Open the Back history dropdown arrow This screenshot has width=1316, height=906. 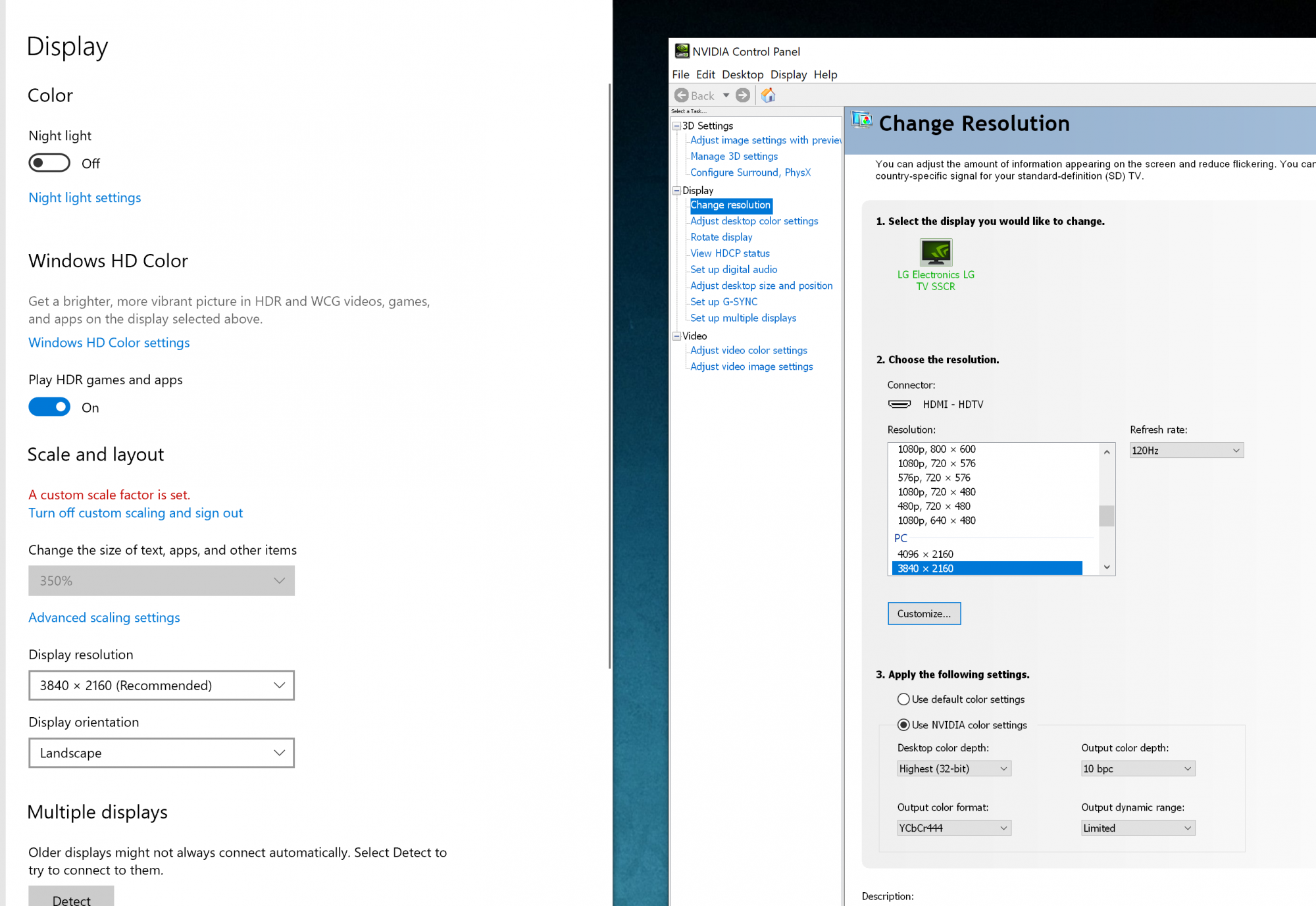click(x=726, y=95)
